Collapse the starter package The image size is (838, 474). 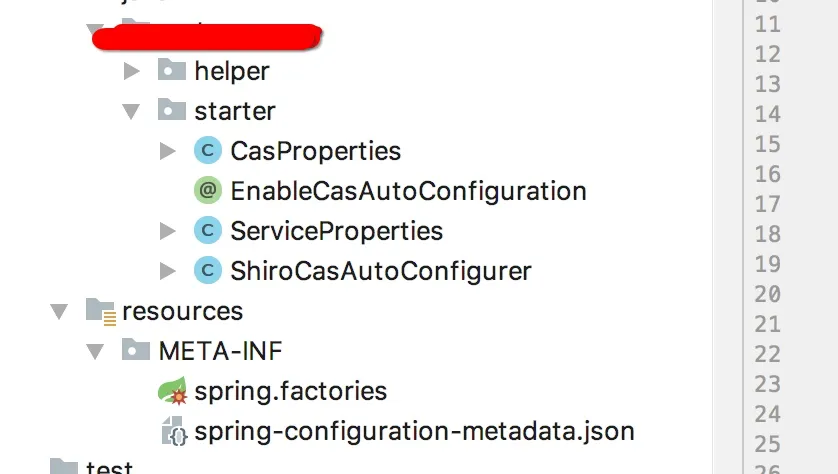point(131,111)
